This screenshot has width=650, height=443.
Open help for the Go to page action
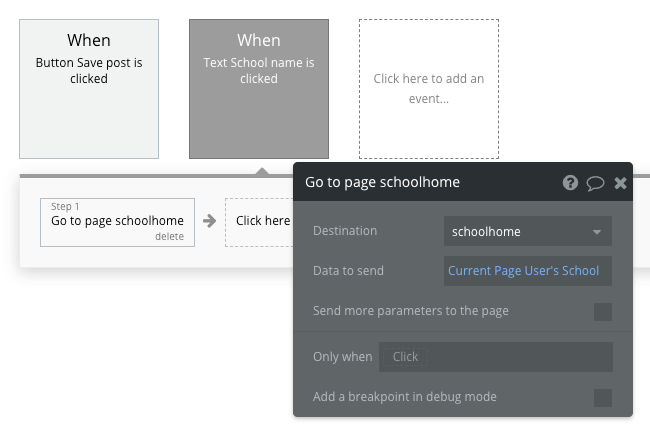pos(570,182)
